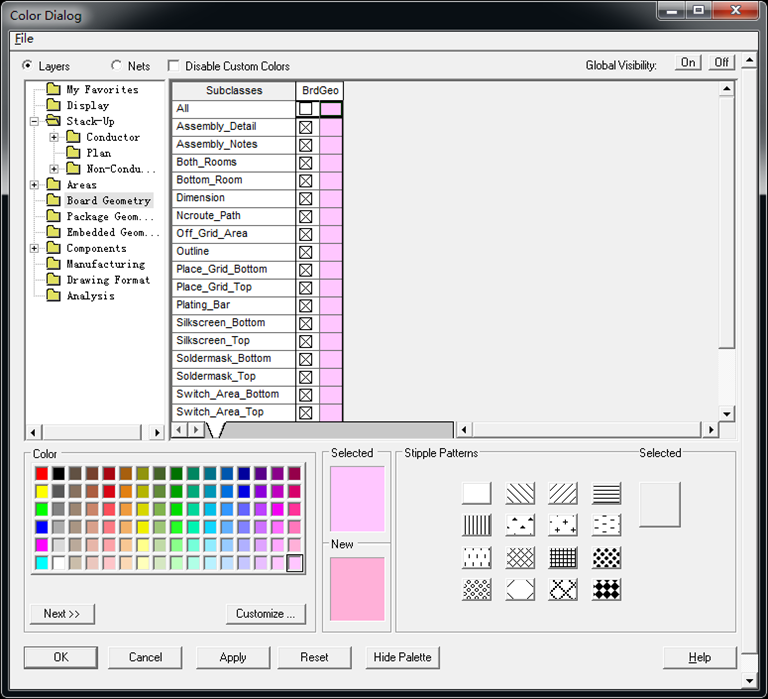768x699 pixels.
Task: Expand the Non-Conductor tree node
Action: (54, 169)
